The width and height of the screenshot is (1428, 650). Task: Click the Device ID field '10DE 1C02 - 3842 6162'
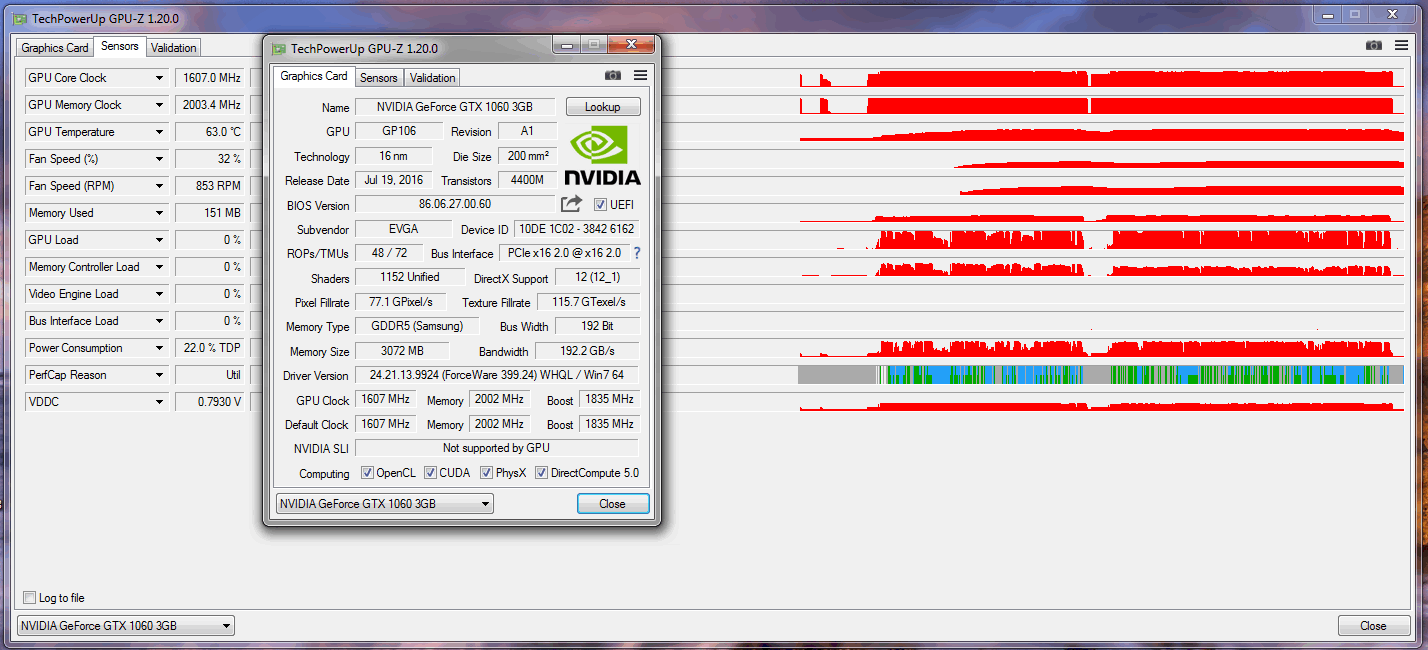click(x=576, y=229)
